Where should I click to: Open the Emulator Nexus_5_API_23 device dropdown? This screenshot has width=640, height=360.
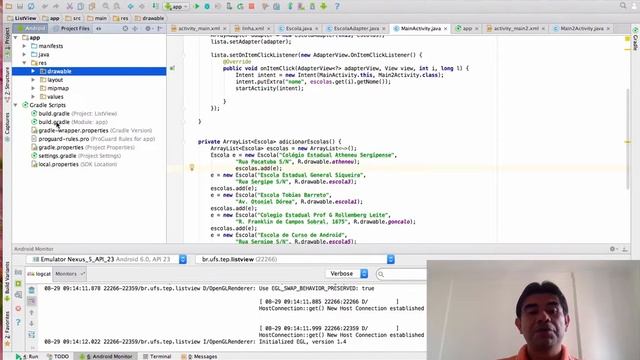pyautogui.click(x=183, y=259)
